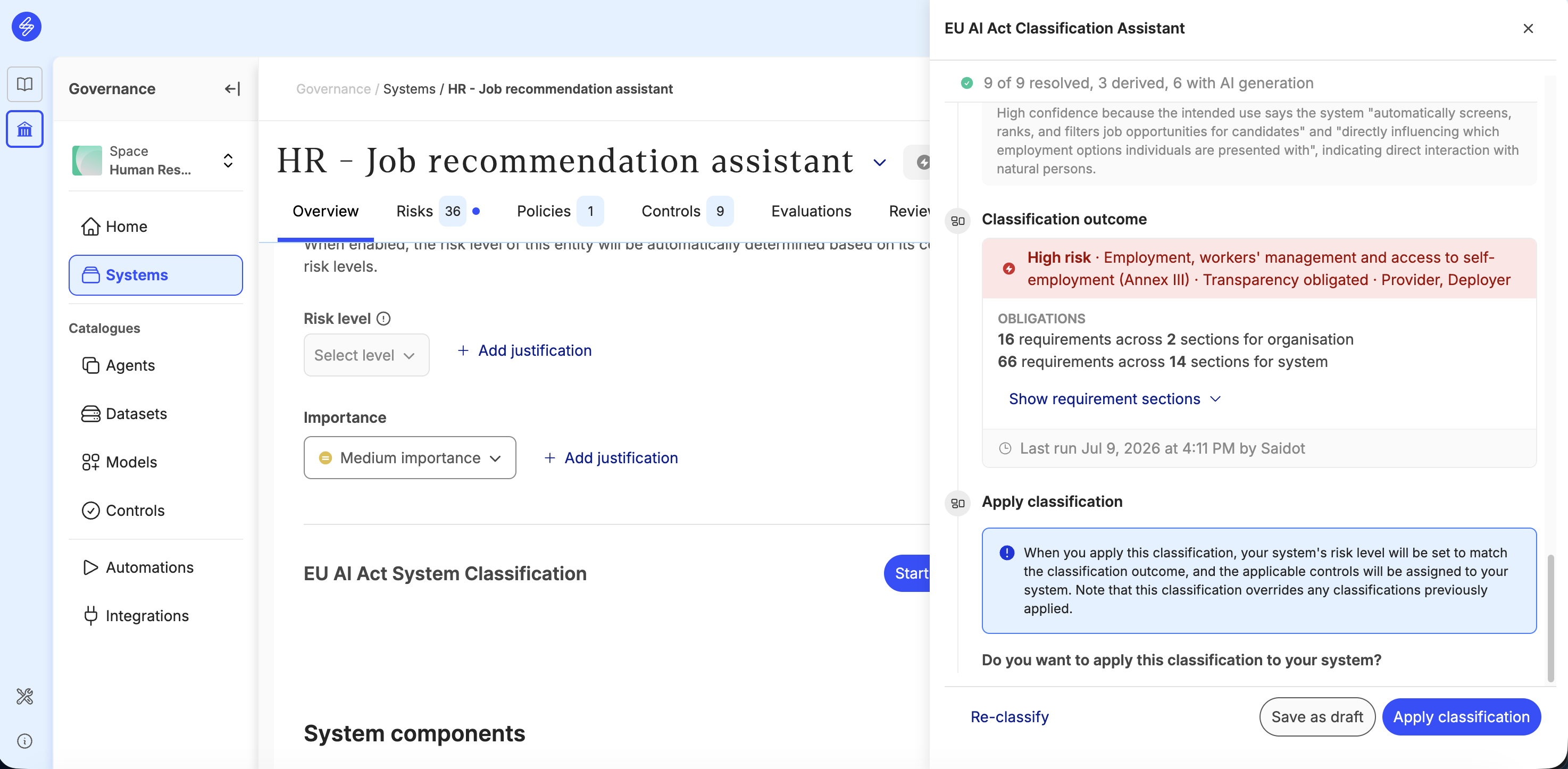1568x769 pixels.
Task: Open the info icon at bottom left
Action: point(24,741)
